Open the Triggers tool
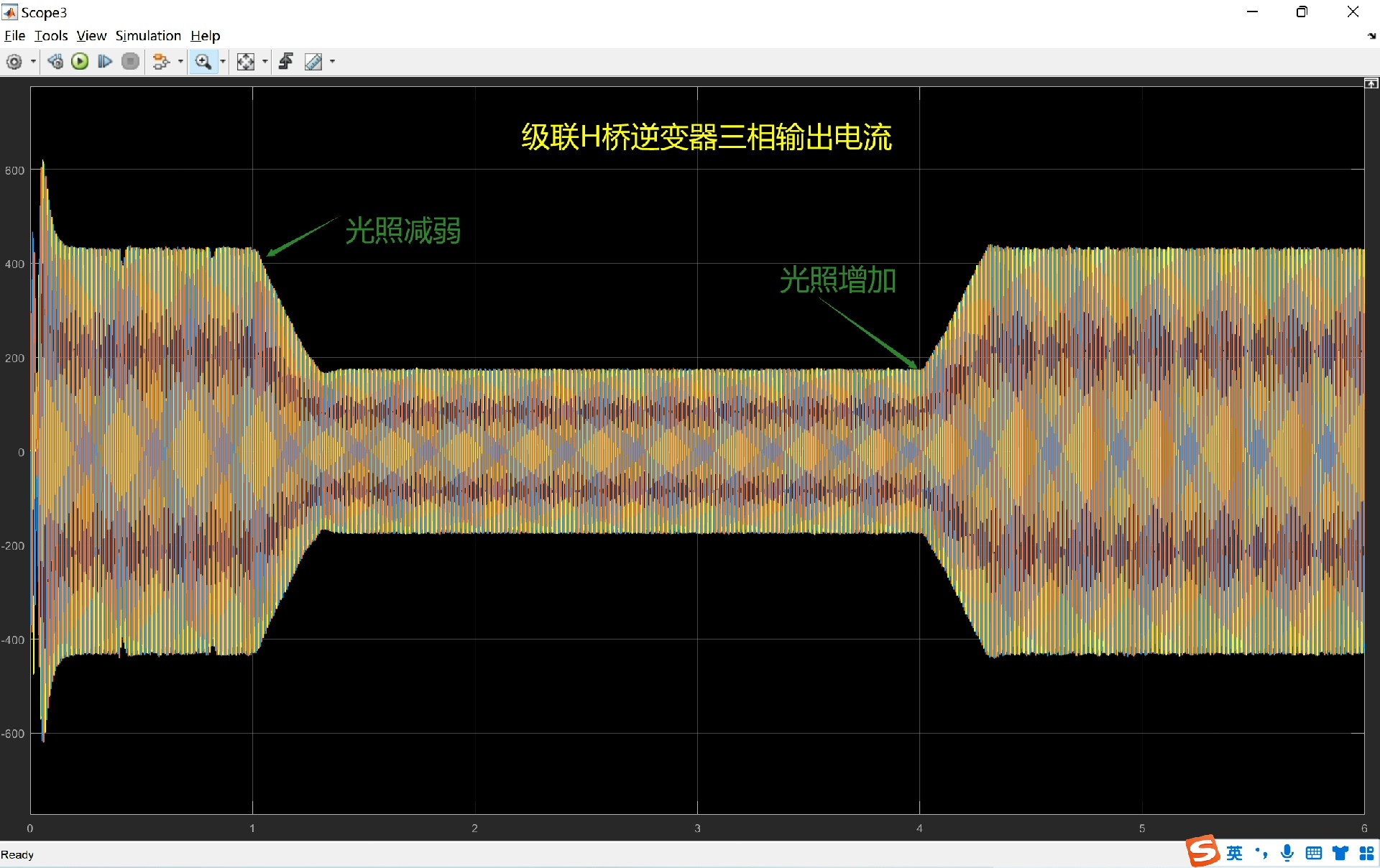 286,62
